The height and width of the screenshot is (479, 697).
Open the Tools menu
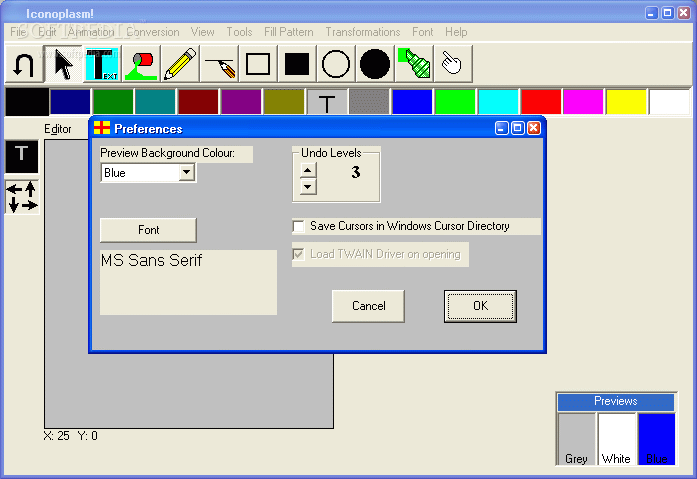tap(239, 32)
